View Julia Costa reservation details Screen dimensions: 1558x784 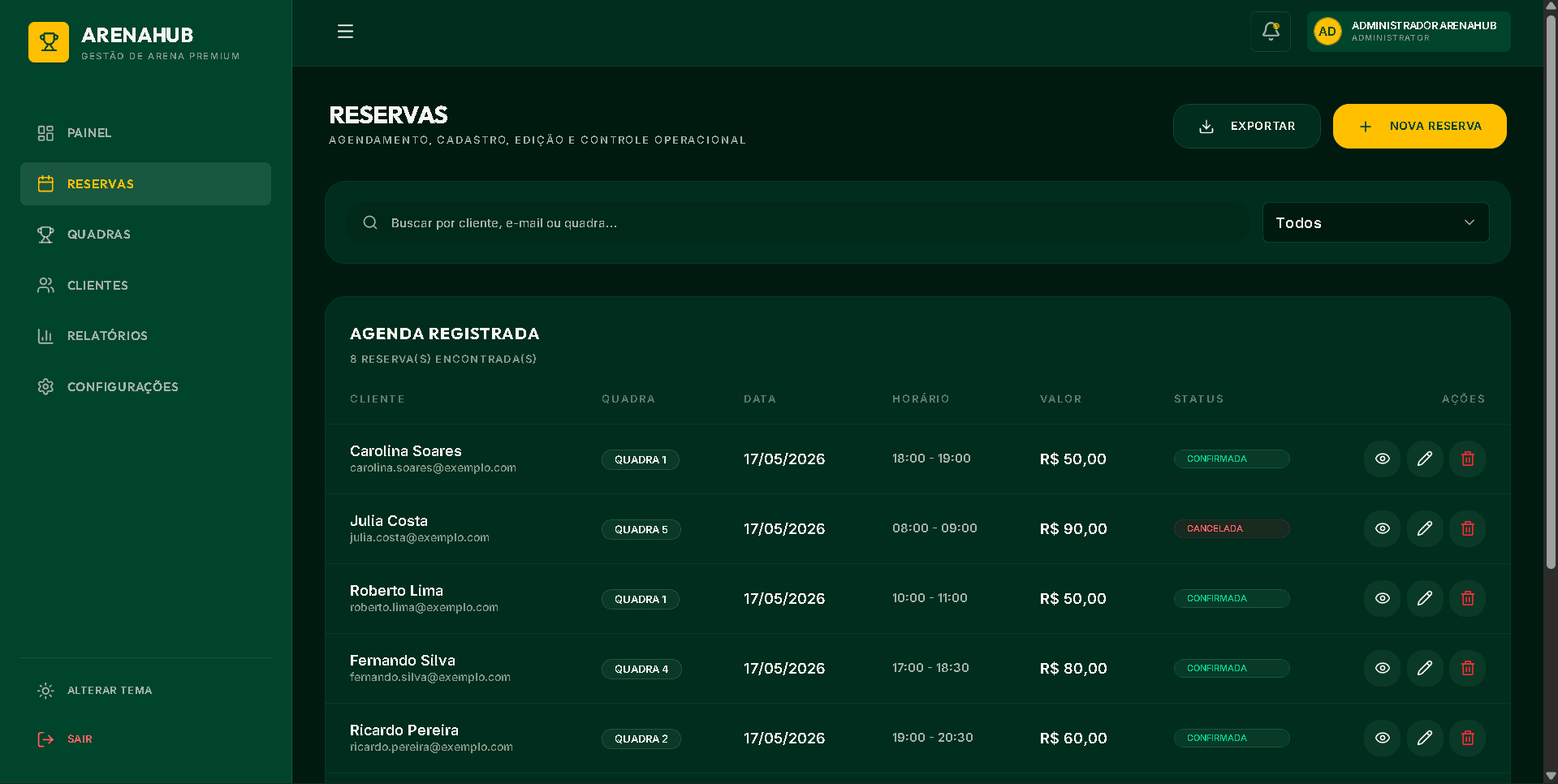[1382, 528]
